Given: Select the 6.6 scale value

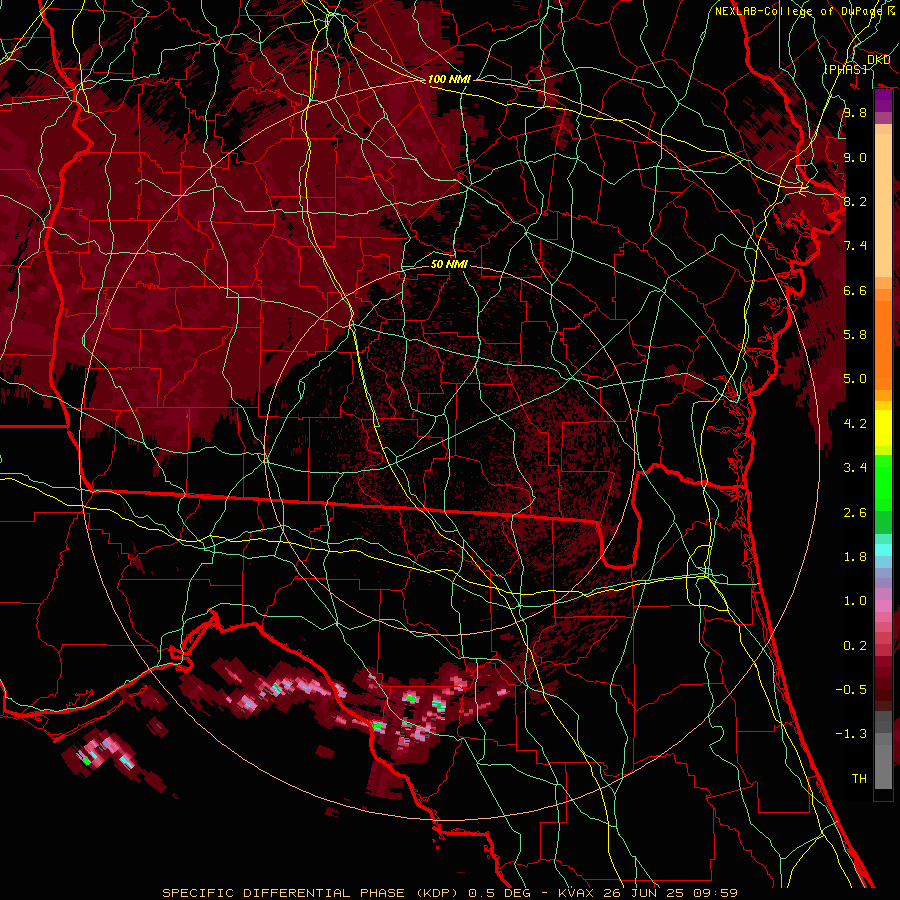Looking at the screenshot, I should [x=855, y=290].
